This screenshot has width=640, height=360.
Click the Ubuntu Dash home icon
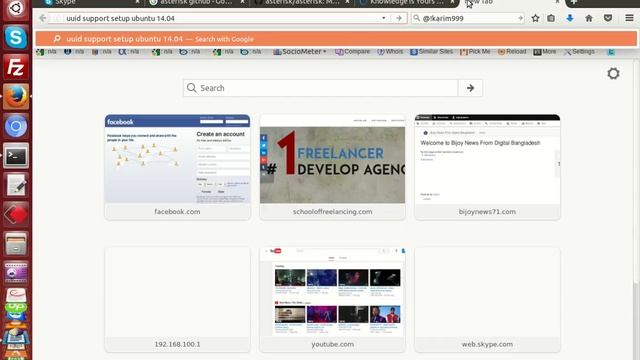[16, 8]
